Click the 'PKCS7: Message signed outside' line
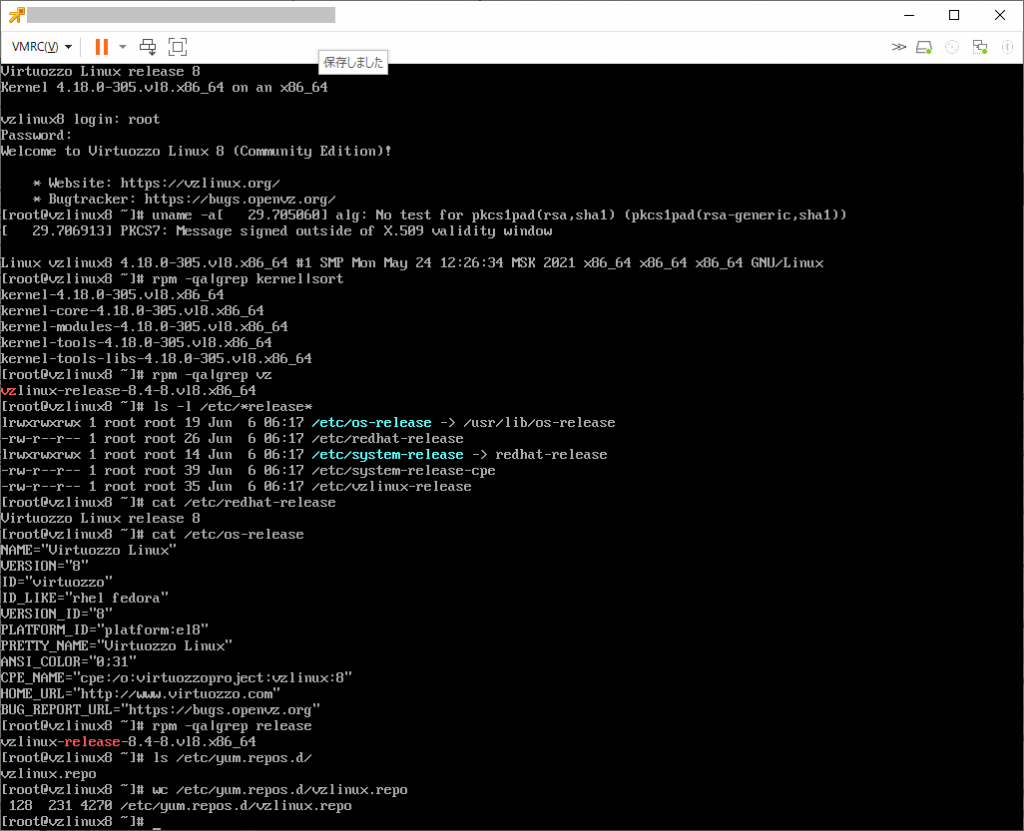The height and width of the screenshot is (831, 1024). 276,231
